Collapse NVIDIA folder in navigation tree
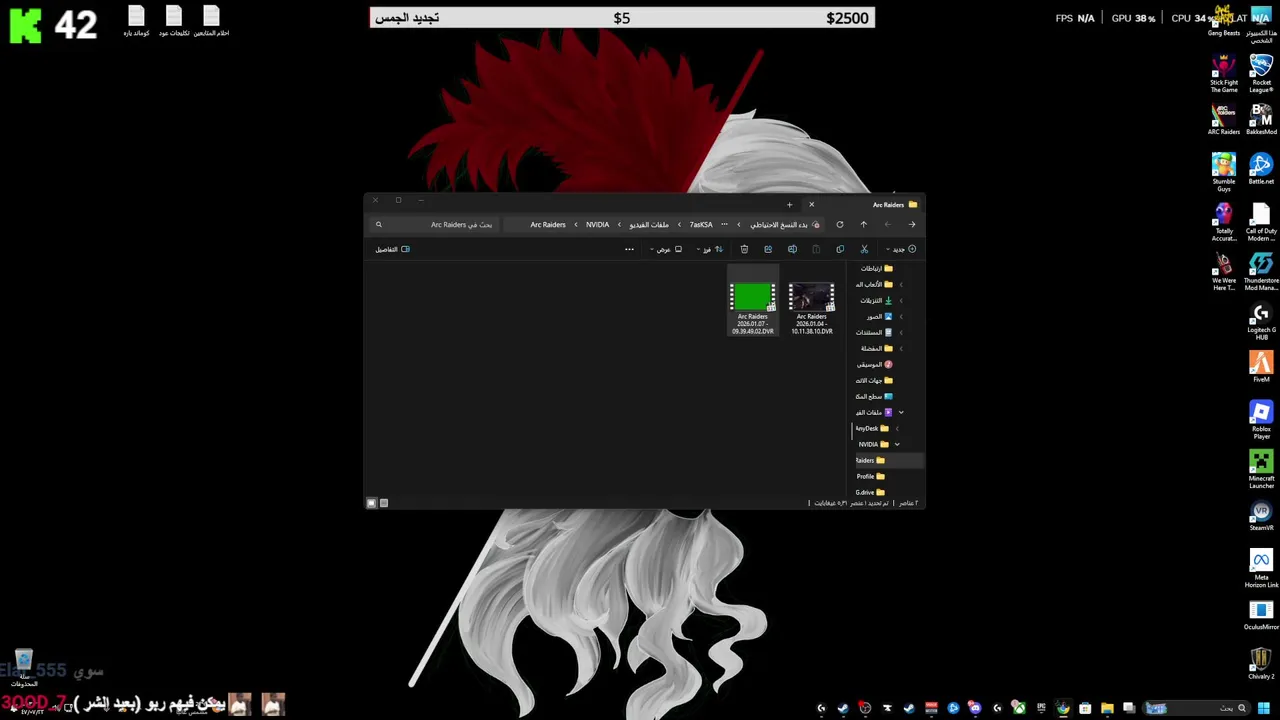 pyautogui.click(x=897, y=444)
